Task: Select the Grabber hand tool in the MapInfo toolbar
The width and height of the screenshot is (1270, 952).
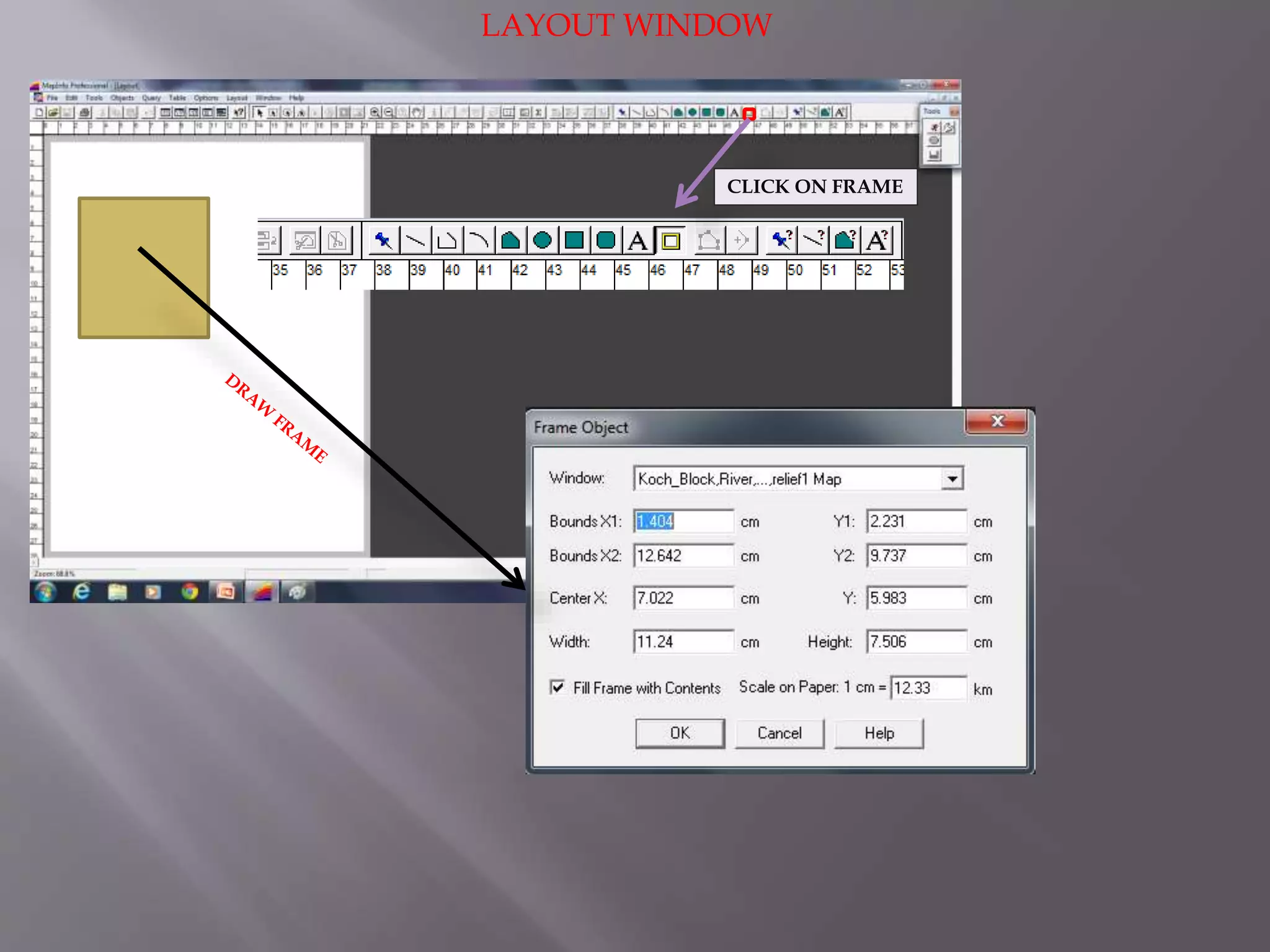Action: point(417,112)
